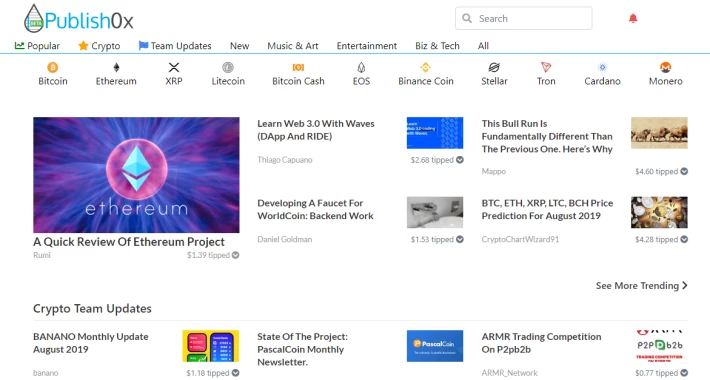
Task: Expand tip details for $1.53 tipped
Action: 460,239
